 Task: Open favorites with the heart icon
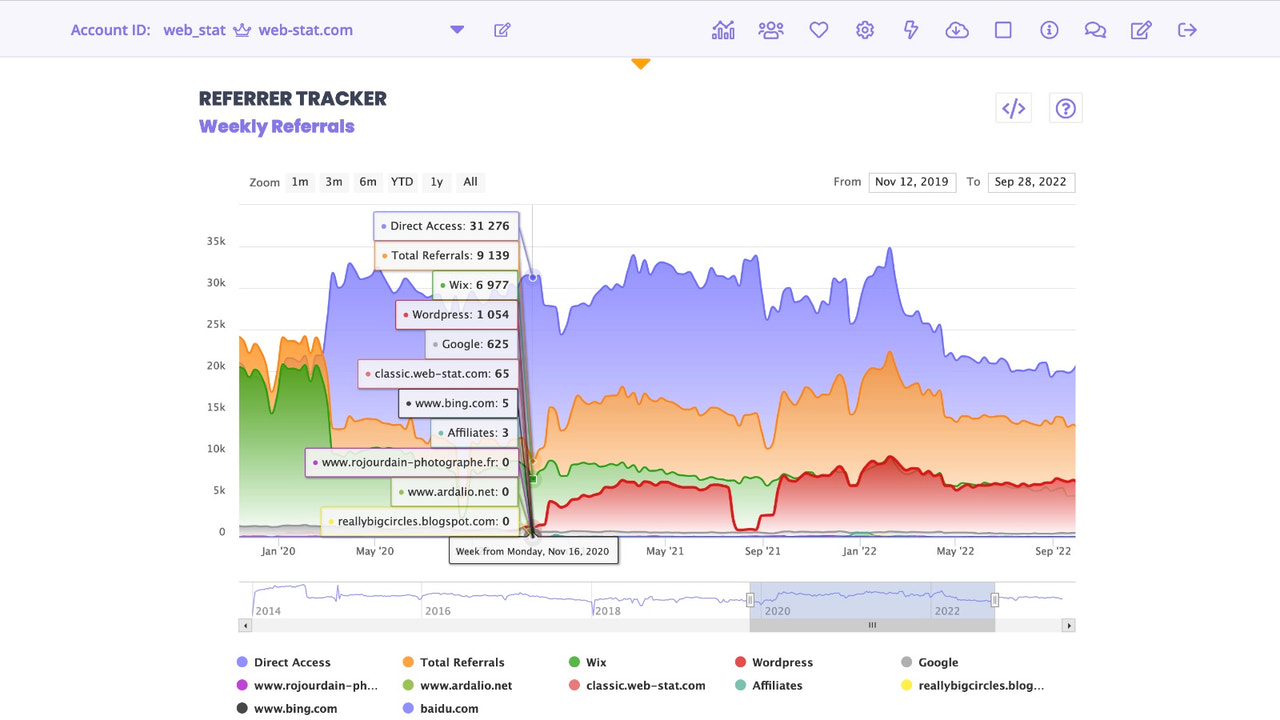tap(818, 30)
